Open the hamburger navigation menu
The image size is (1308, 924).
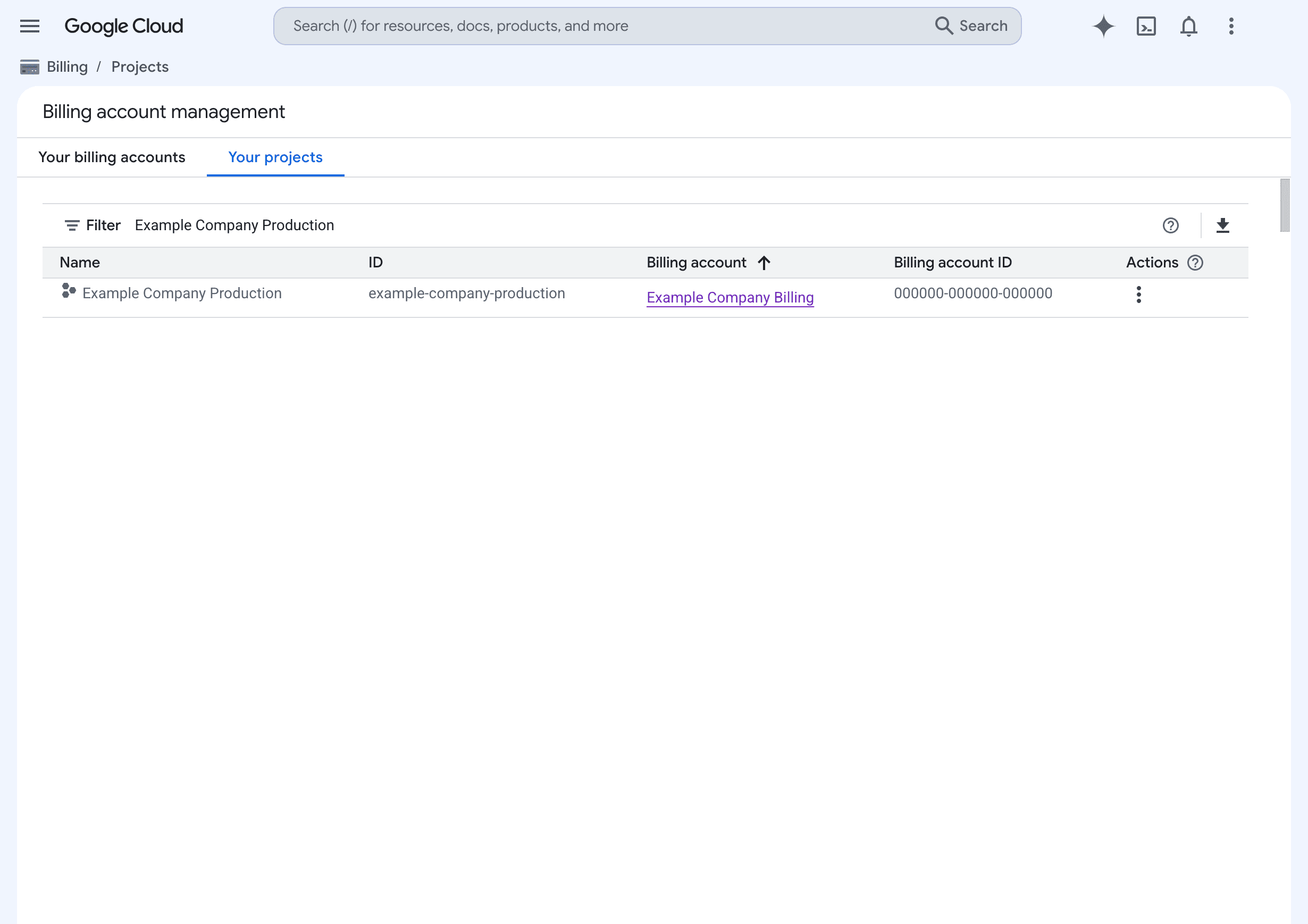[x=30, y=26]
